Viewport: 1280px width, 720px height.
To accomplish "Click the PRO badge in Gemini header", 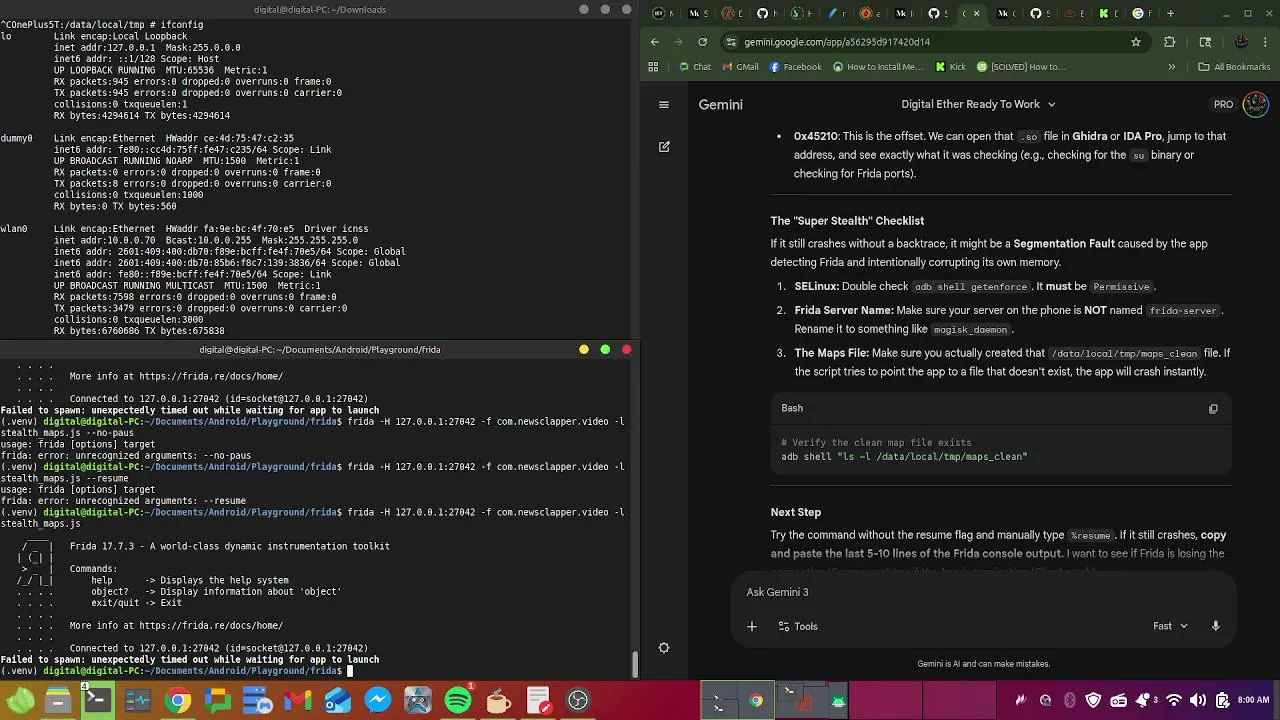I will [1223, 104].
